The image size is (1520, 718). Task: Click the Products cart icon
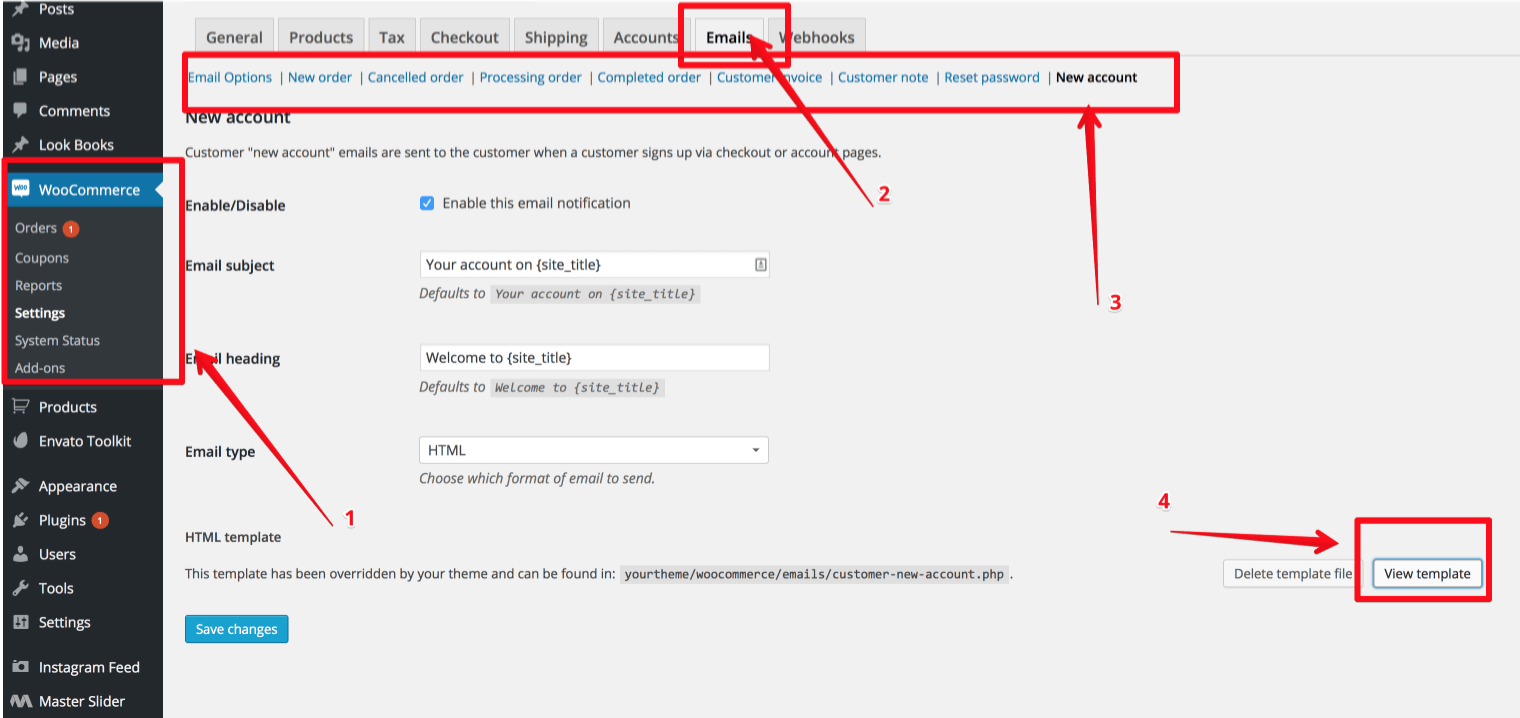click(20, 407)
